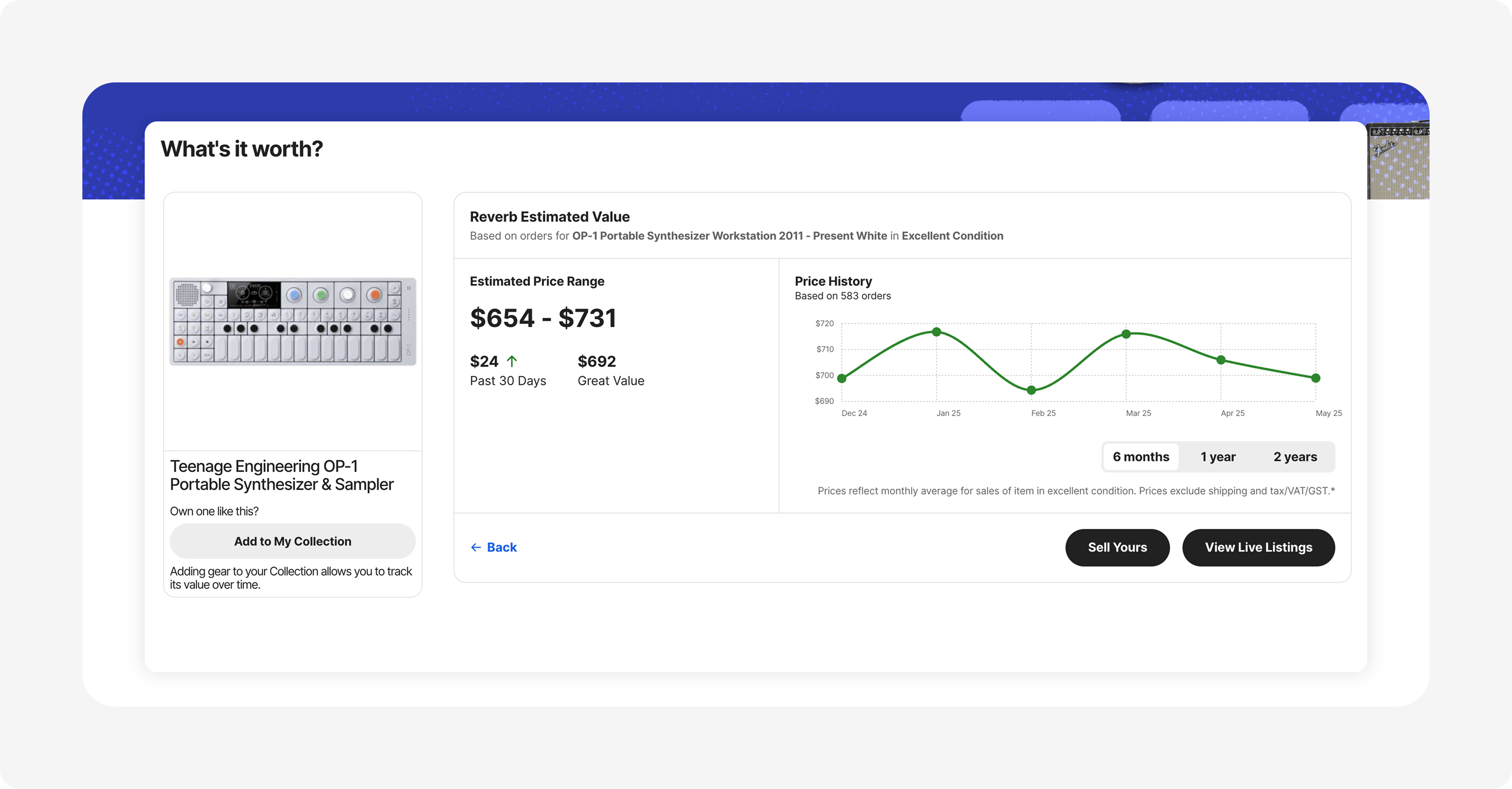Click the $720 axis label

824,323
